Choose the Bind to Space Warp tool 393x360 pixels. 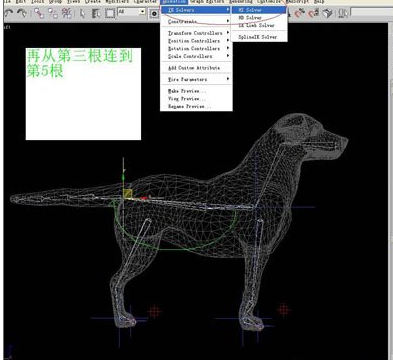click(x=67, y=13)
